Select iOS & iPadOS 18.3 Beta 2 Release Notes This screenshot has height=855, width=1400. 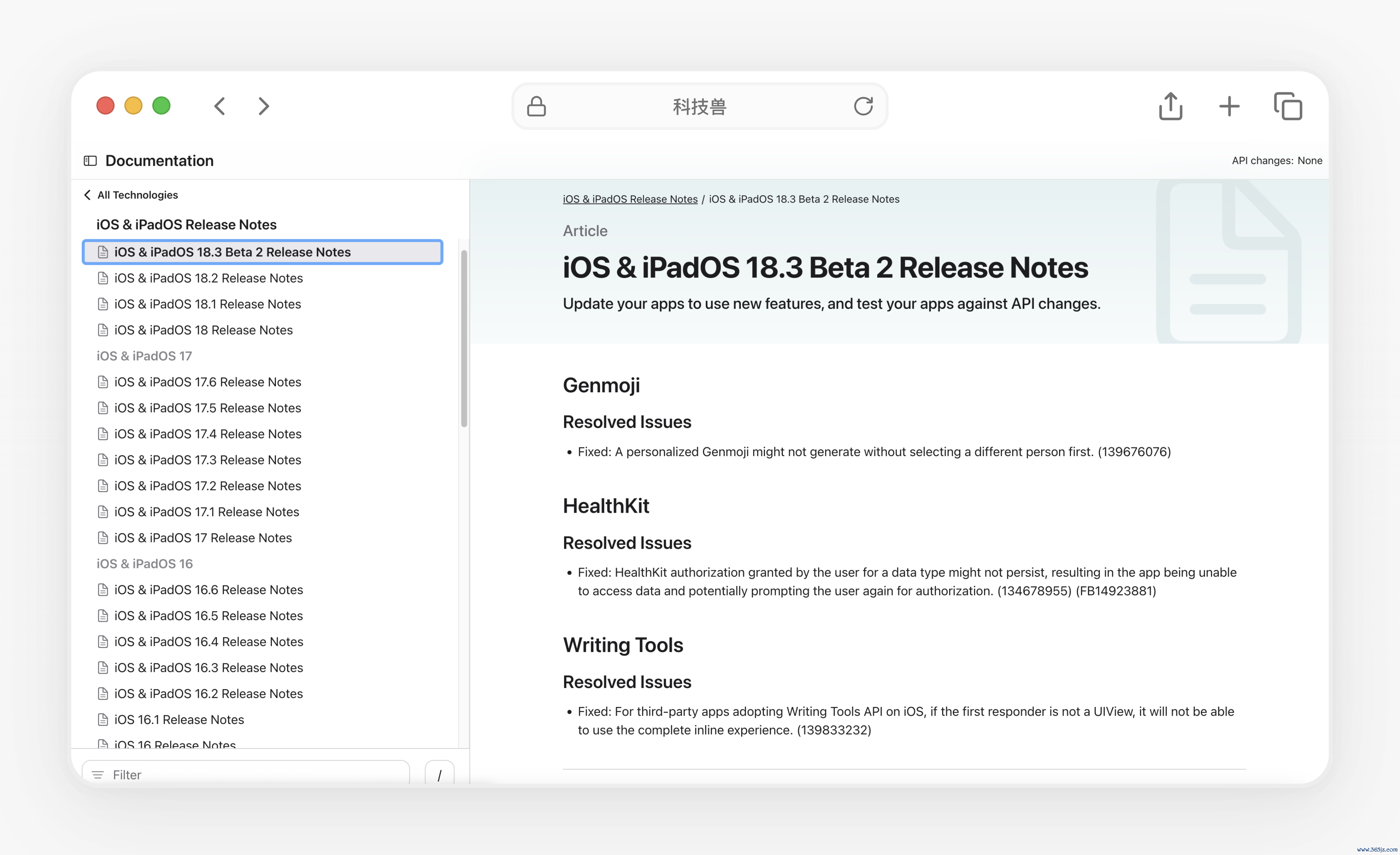[x=263, y=252]
